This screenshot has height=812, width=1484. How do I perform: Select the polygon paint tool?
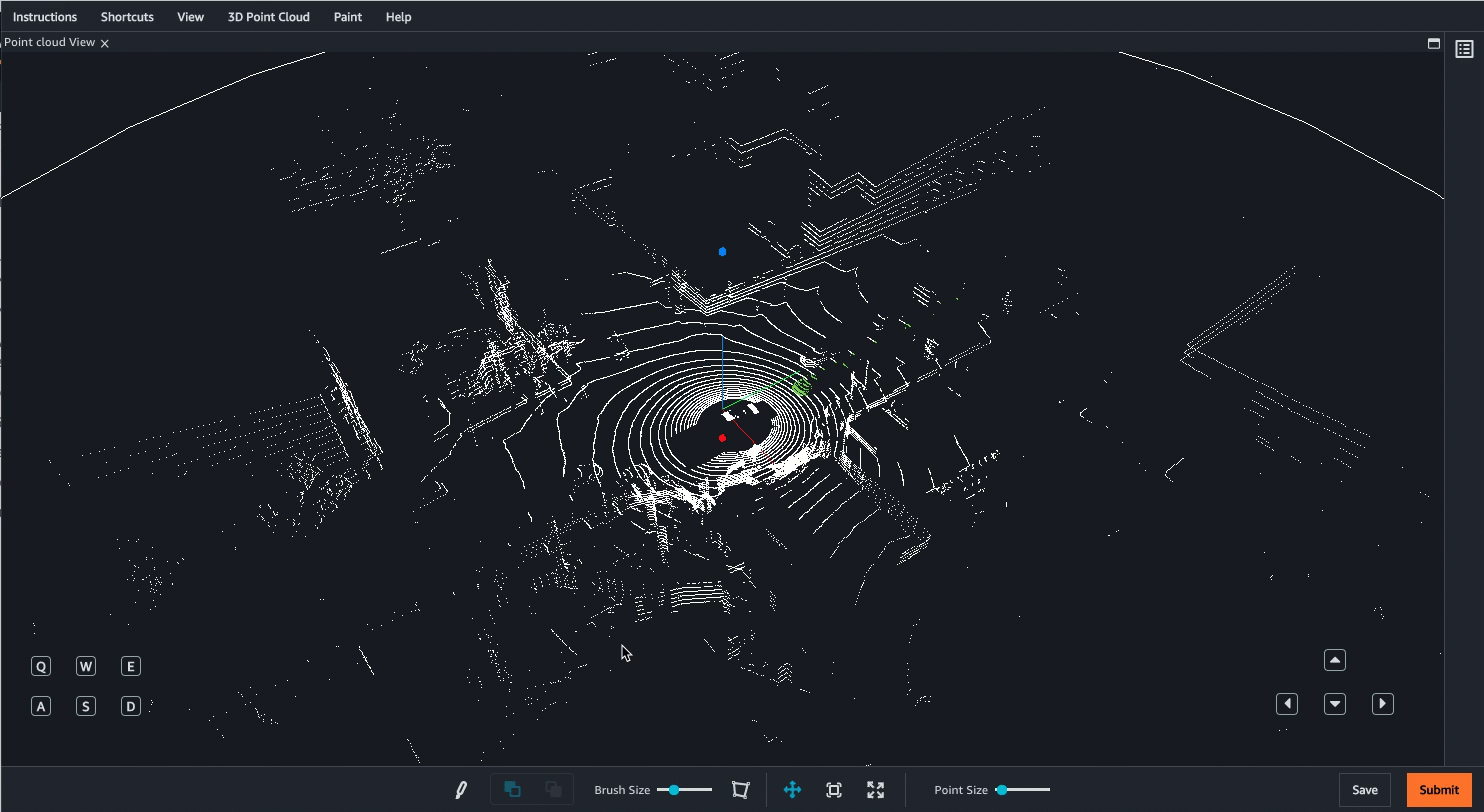click(x=740, y=789)
